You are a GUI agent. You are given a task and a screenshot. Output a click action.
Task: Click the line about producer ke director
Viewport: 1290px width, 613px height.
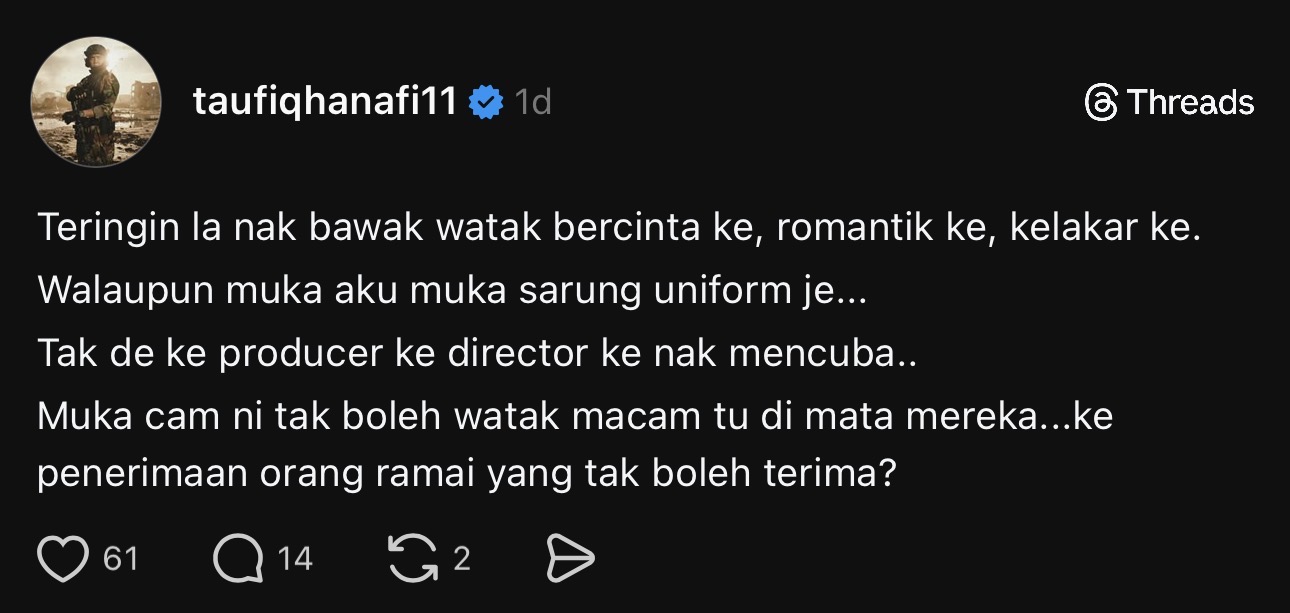(x=476, y=352)
